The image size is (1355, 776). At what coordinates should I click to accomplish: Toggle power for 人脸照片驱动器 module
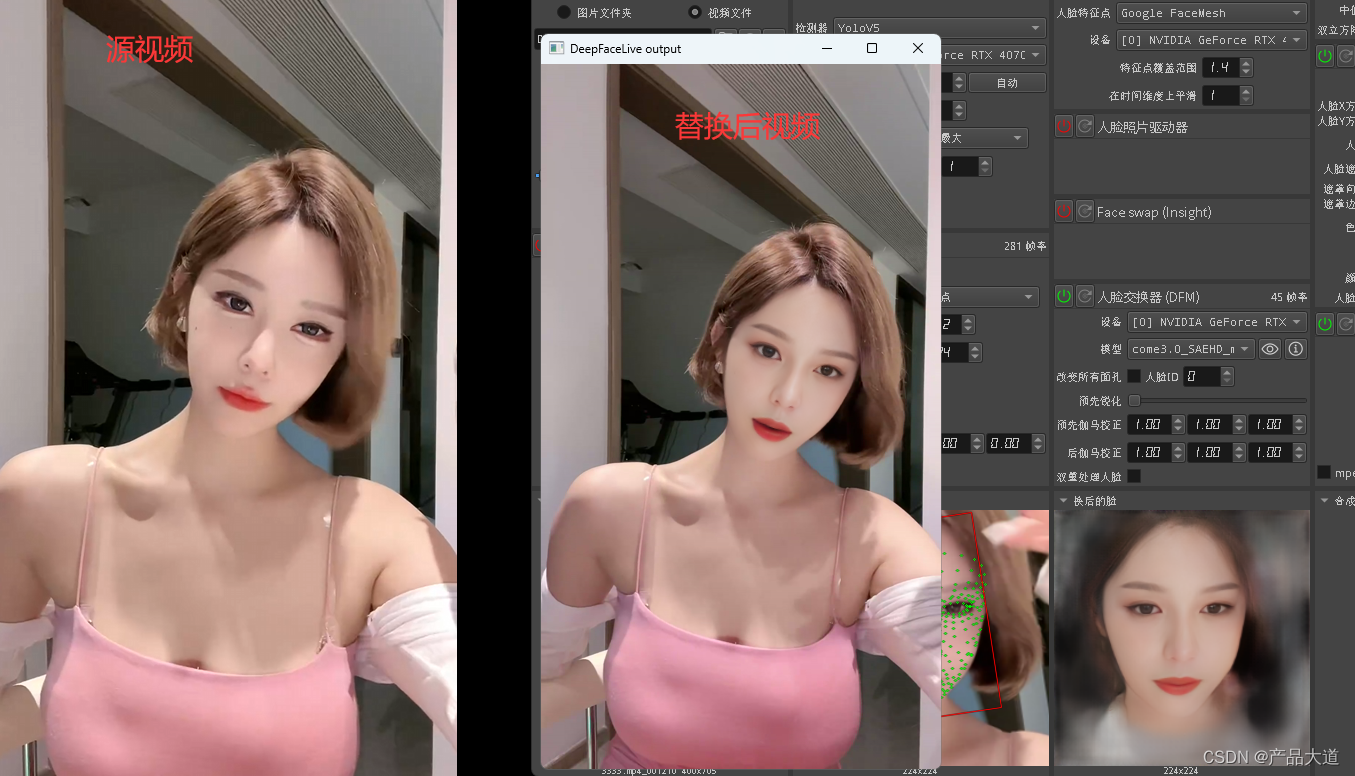(1064, 127)
